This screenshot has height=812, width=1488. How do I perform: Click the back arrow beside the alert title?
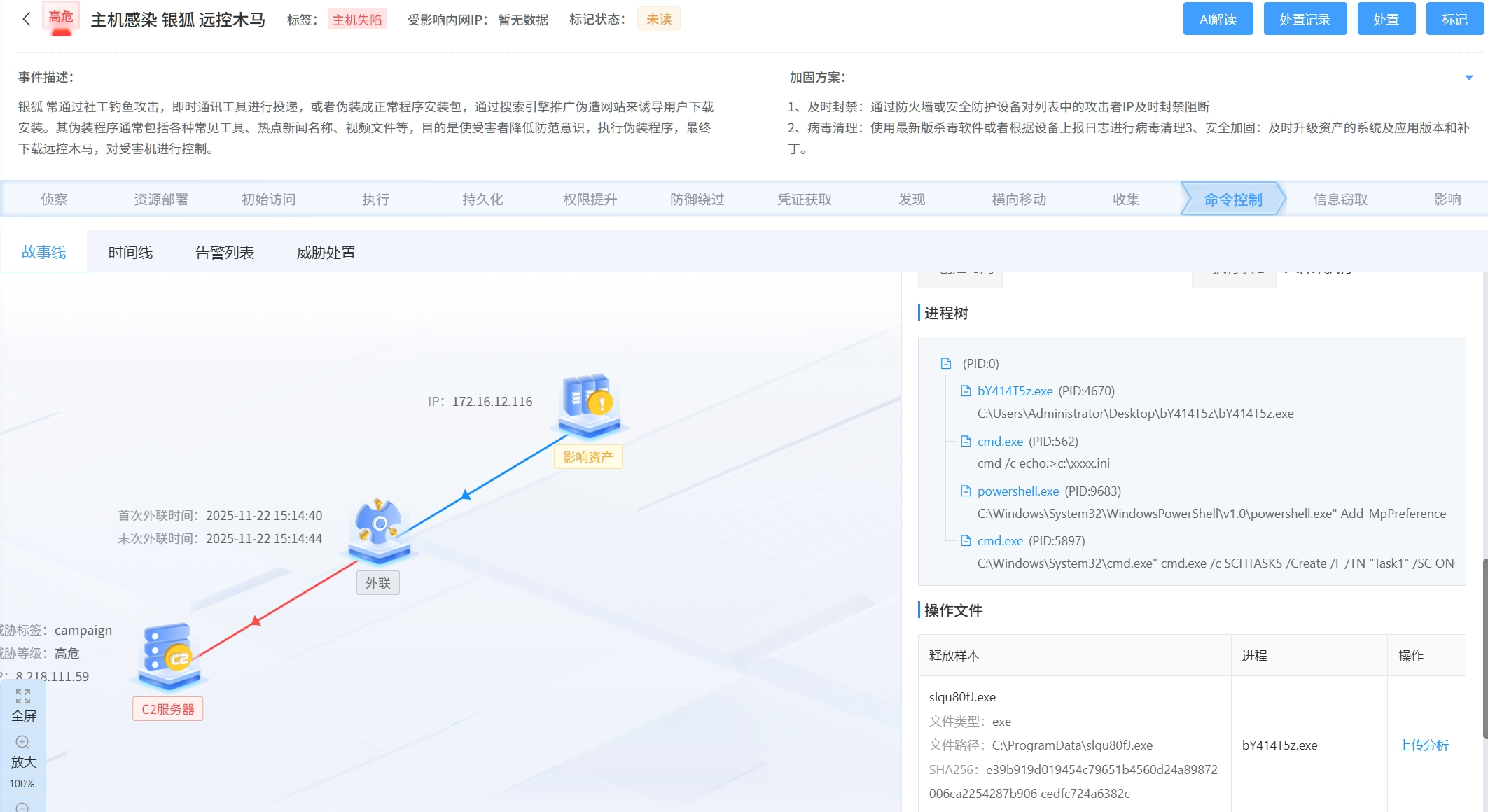tap(25, 19)
